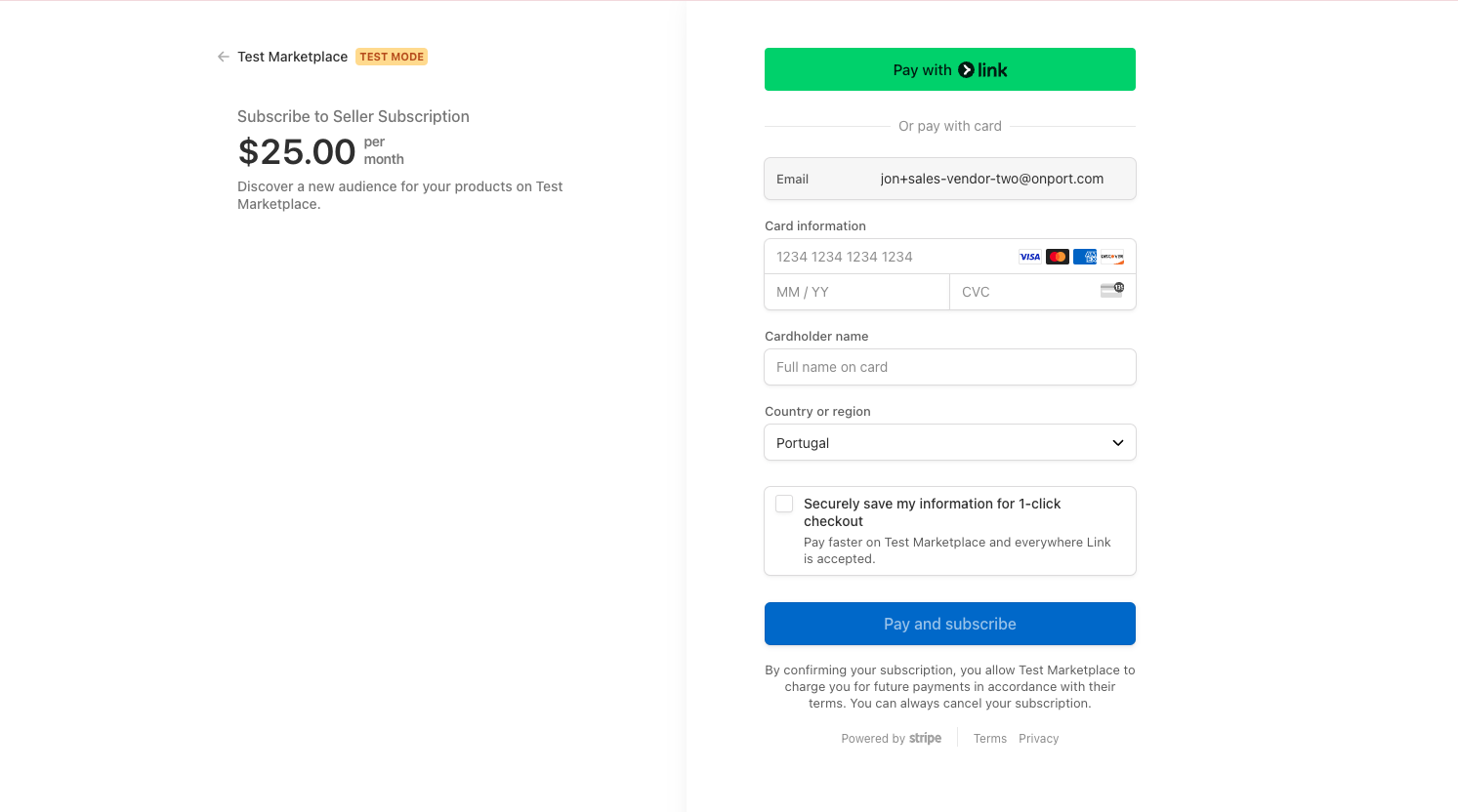Click the American Express card icon
Viewport: 1458px width, 812px height.
click(x=1085, y=257)
